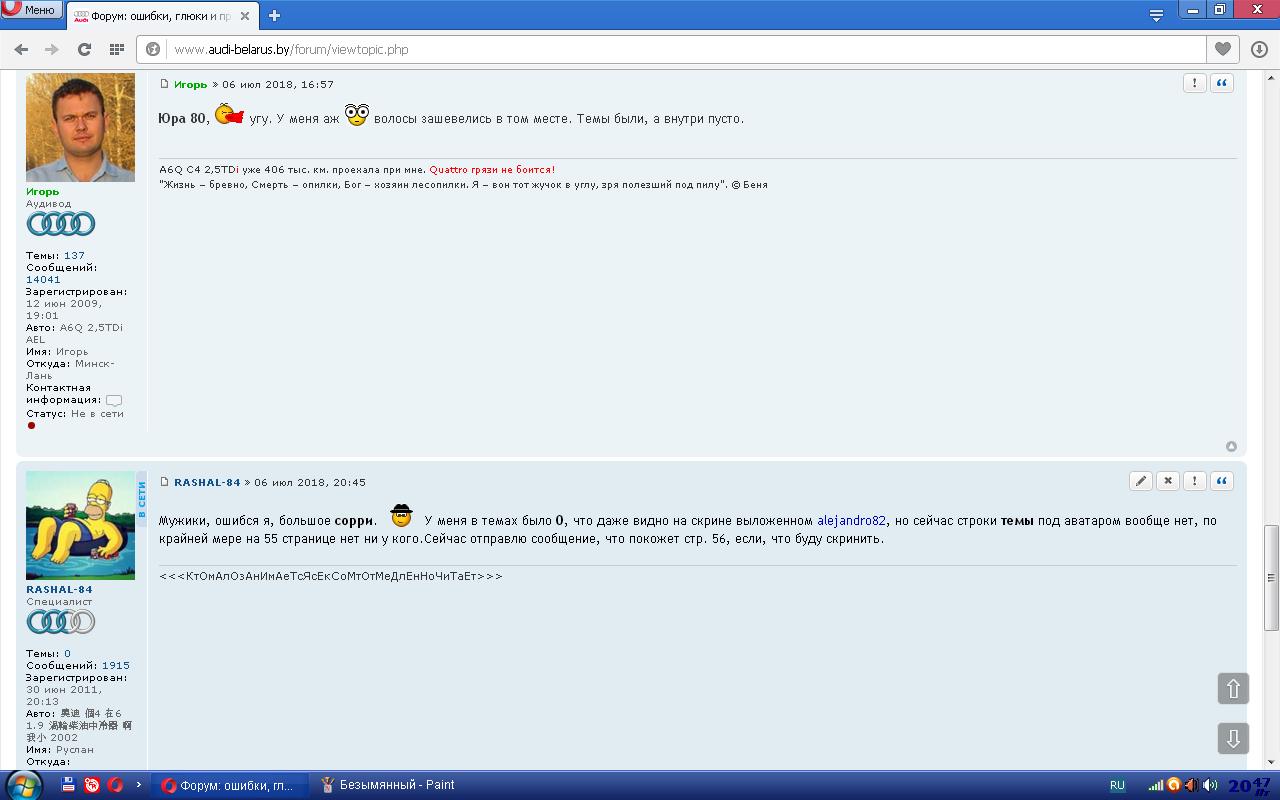Show hidden quick launch items chevron
Image resolution: width=1280 pixels, height=800 pixels.
tap(136, 785)
